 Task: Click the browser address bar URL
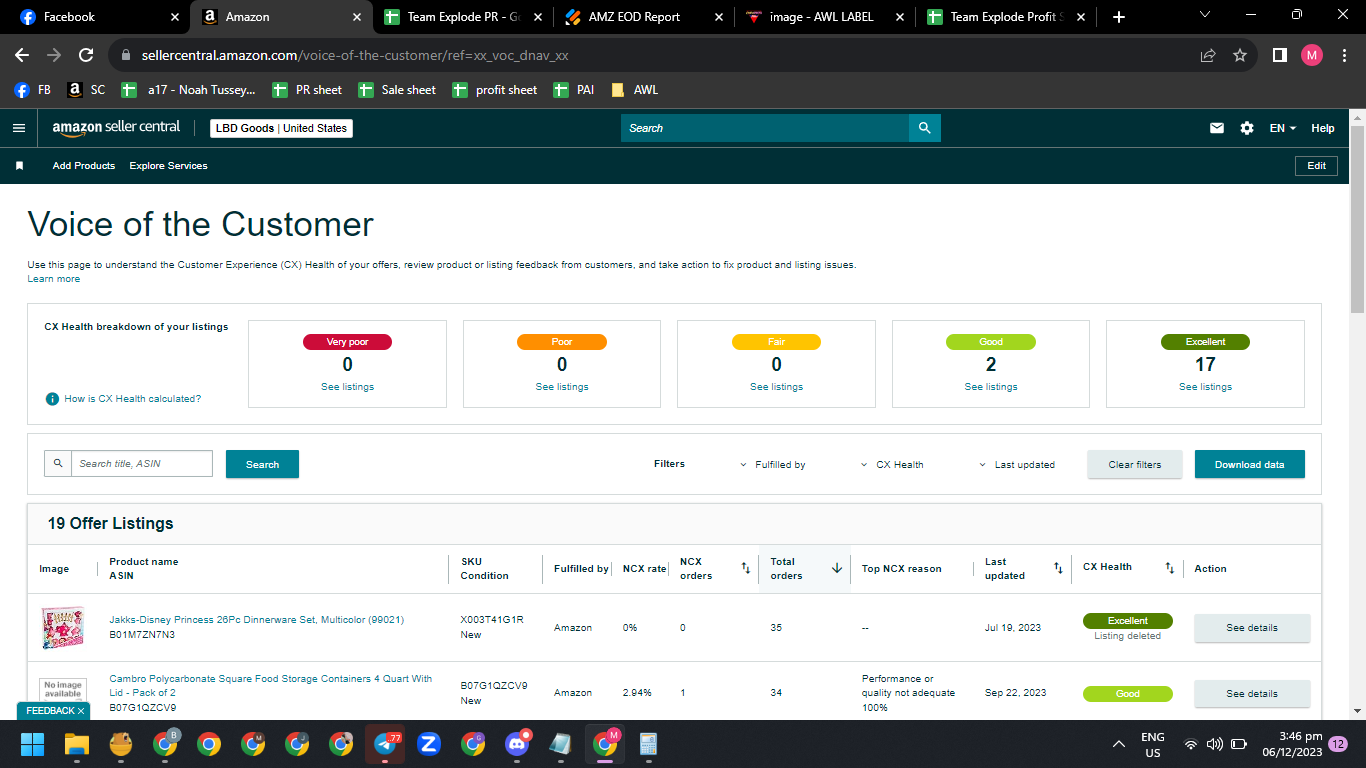357,55
